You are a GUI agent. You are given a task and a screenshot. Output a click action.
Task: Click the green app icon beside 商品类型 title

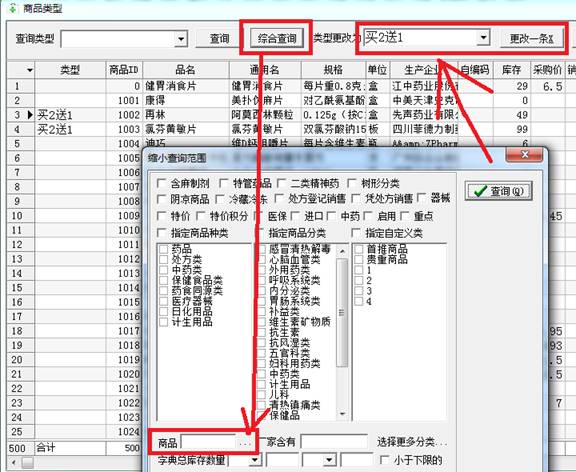(12, 8)
